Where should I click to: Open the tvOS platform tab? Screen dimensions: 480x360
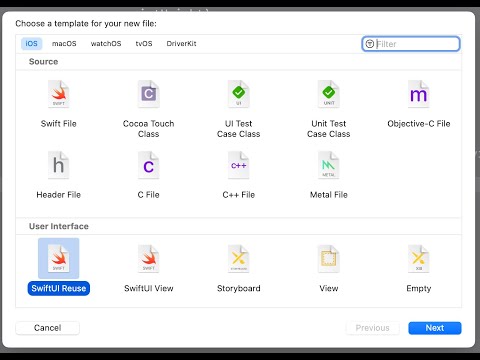pos(144,44)
